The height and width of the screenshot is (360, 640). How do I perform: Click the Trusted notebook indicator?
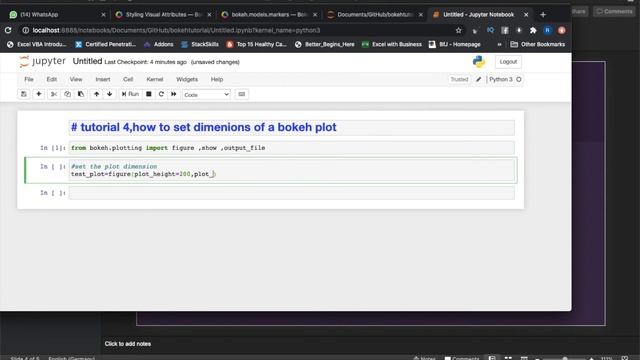[x=459, y=79]
